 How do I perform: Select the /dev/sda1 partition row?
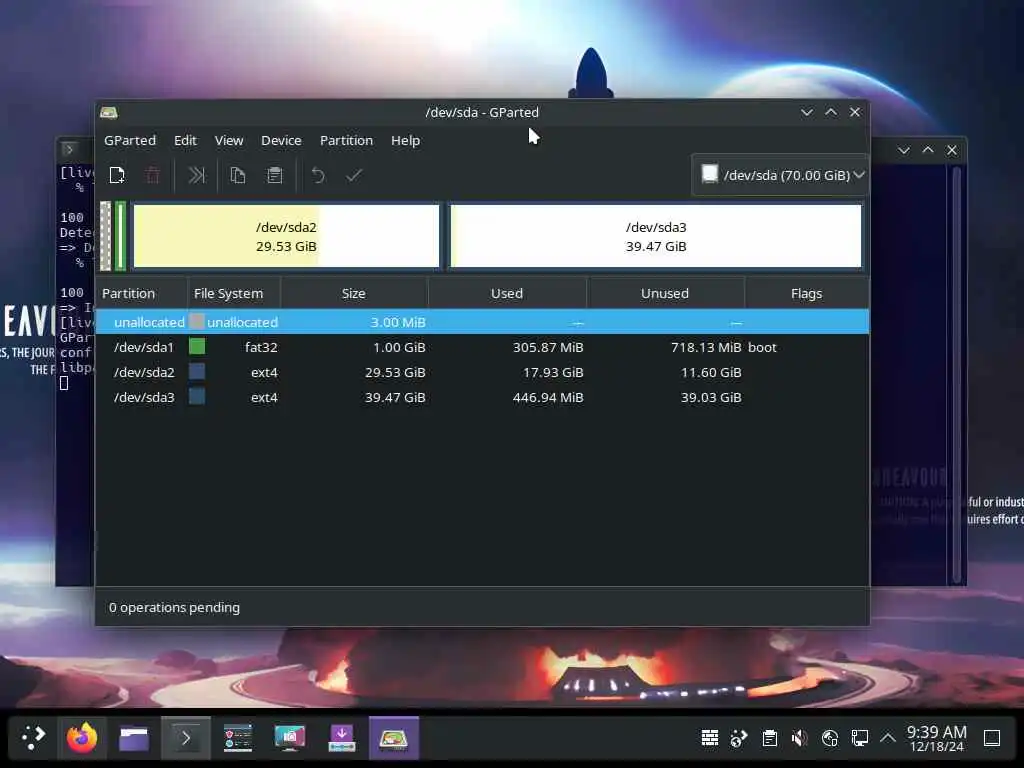pos(482,347)
